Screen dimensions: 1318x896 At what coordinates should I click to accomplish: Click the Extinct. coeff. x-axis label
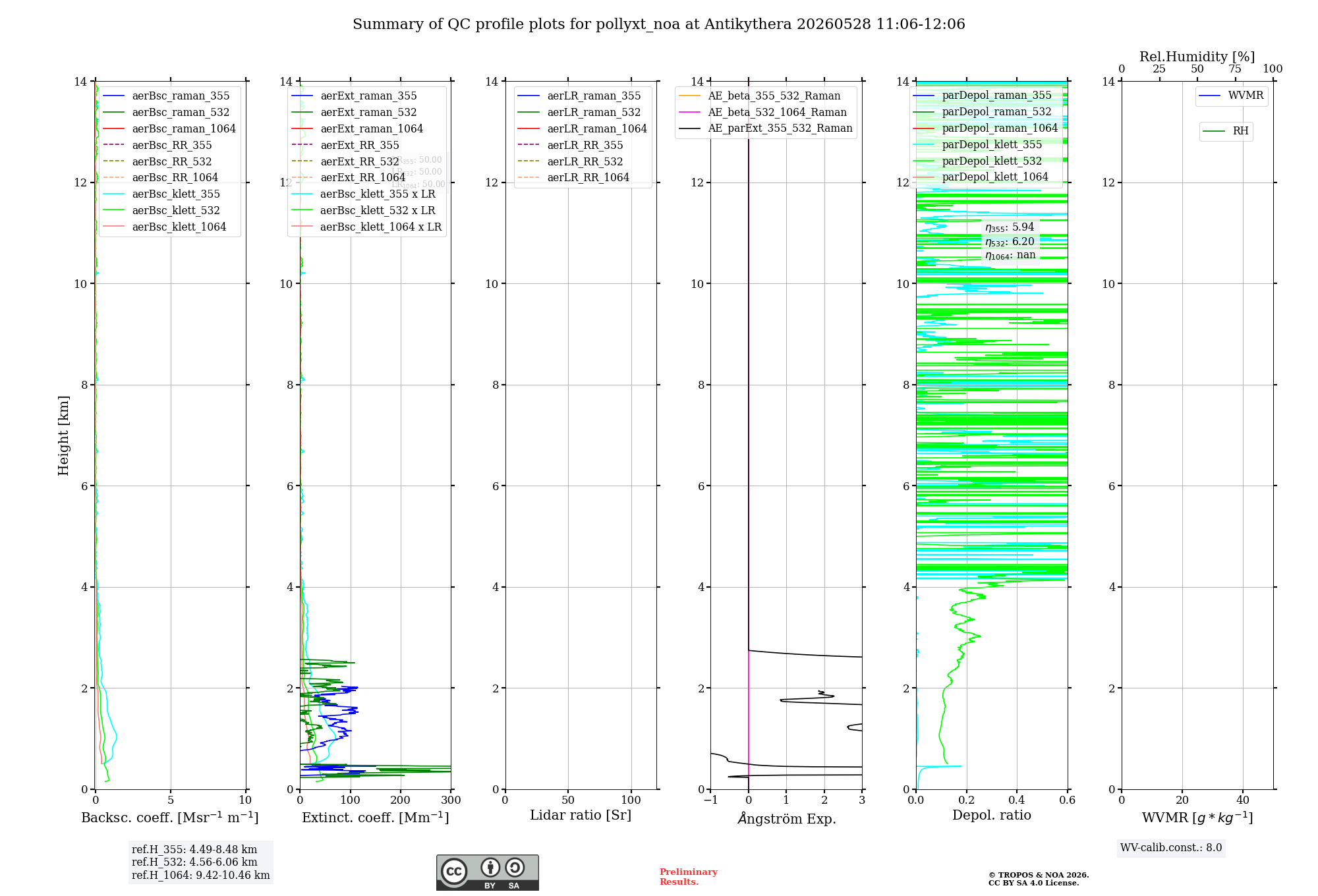pos(376,818)
